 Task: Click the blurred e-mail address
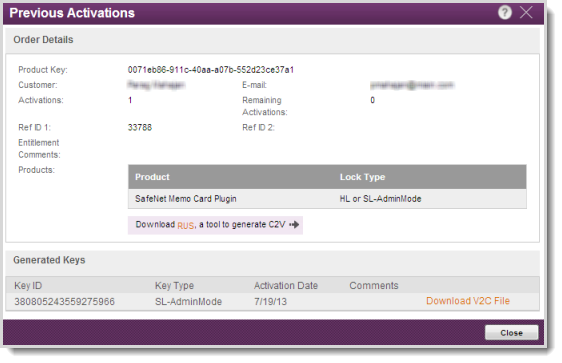(x=412, y=85)
